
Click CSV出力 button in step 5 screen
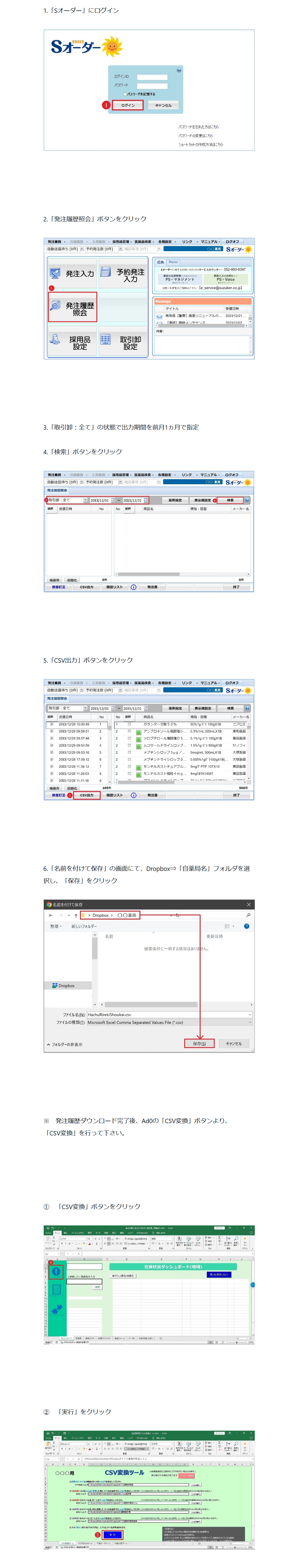click(x=87, y=795)
